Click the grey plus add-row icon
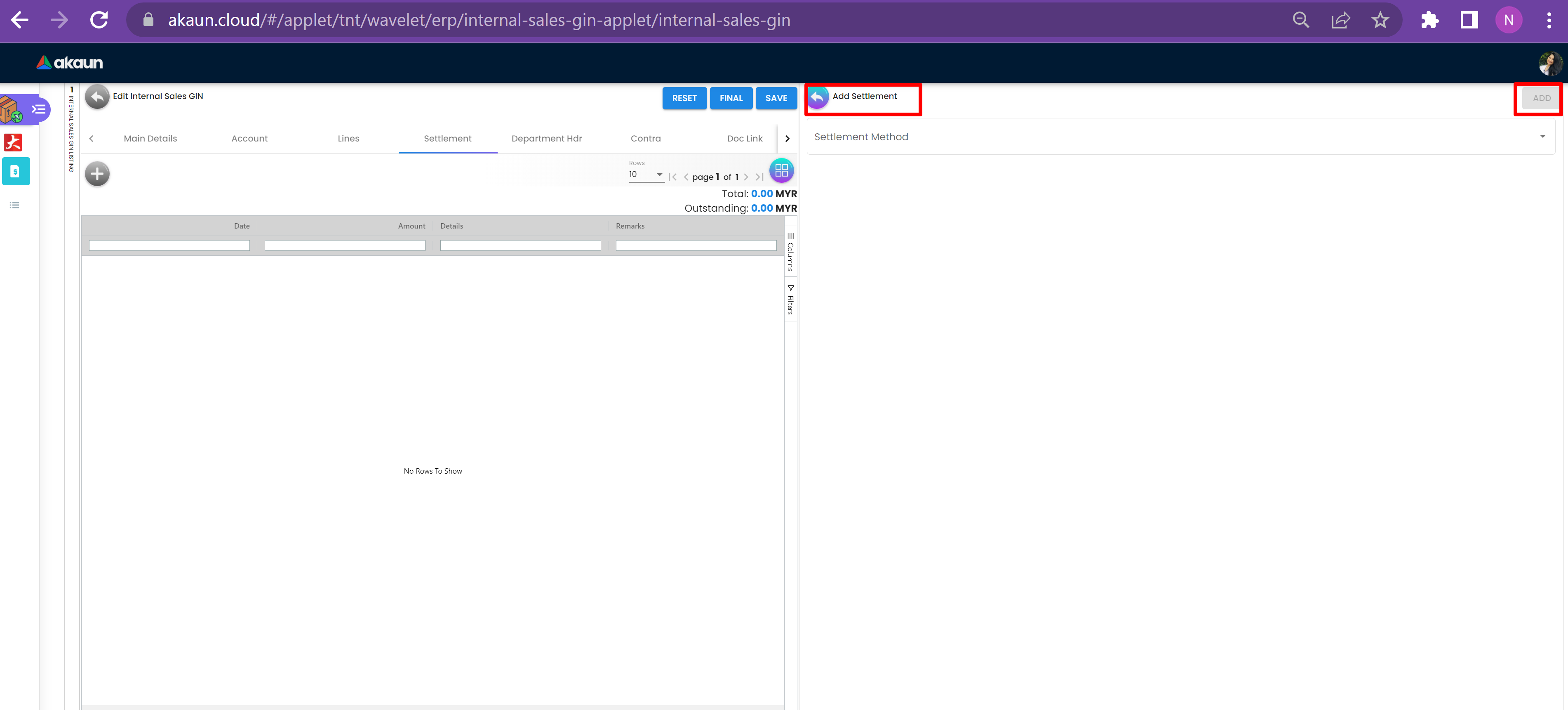Viewport: 1568px width, 710px height. pos(97,174)
